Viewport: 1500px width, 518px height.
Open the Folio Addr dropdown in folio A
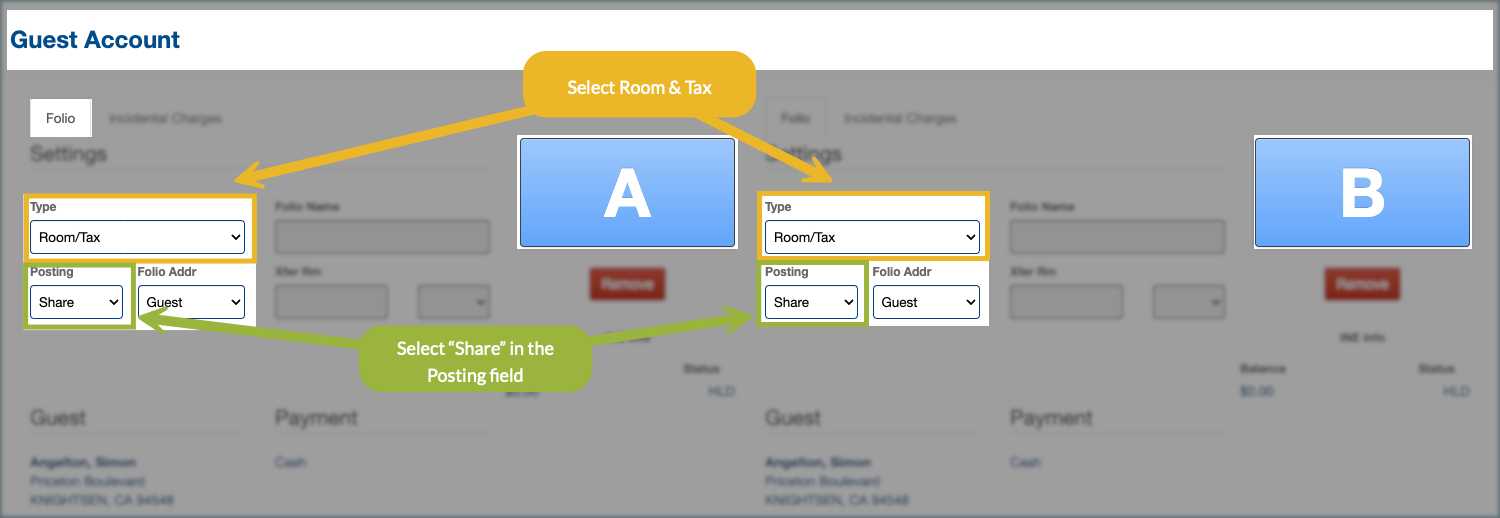[x=194, y=302]
